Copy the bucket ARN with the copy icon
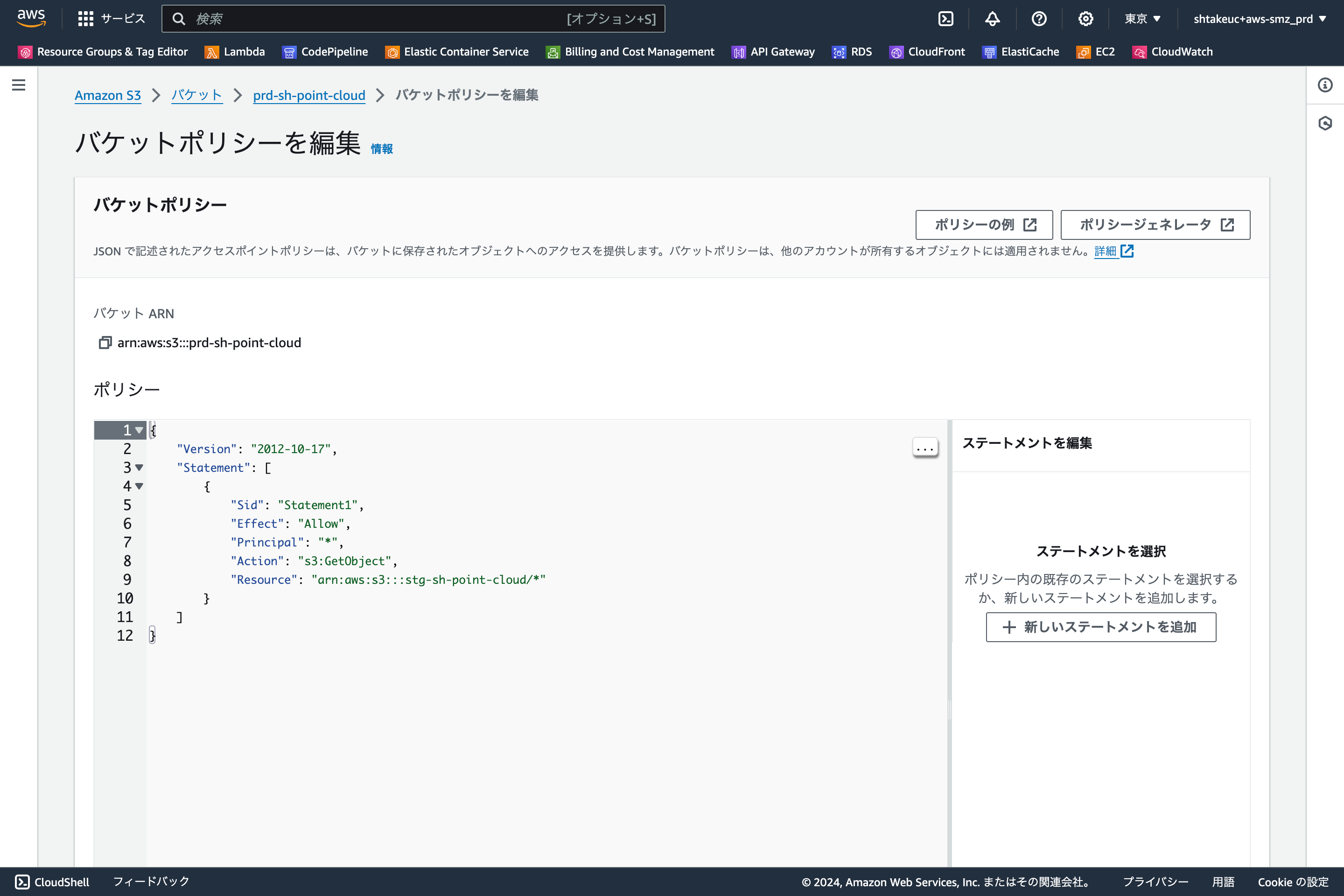This screenshot has width=1344, height=896. pyautogui.click(x=105, y=343)
